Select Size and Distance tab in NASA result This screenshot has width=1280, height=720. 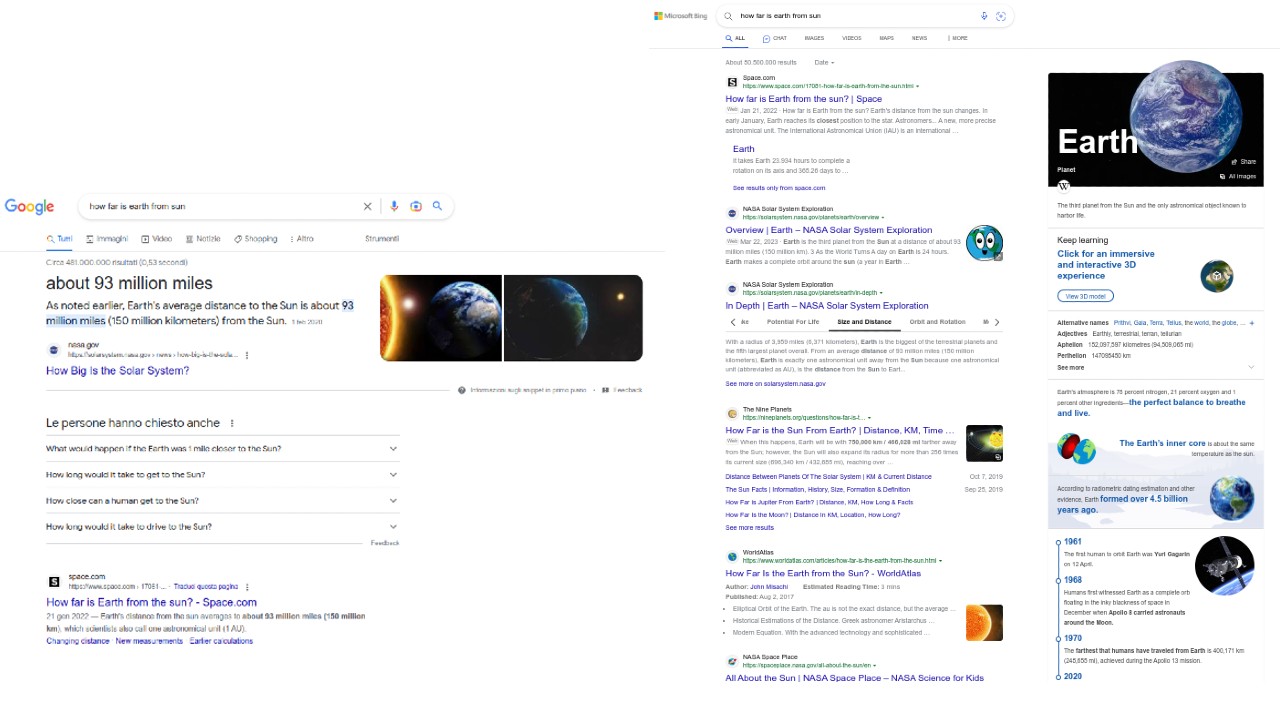pos(864,322)
